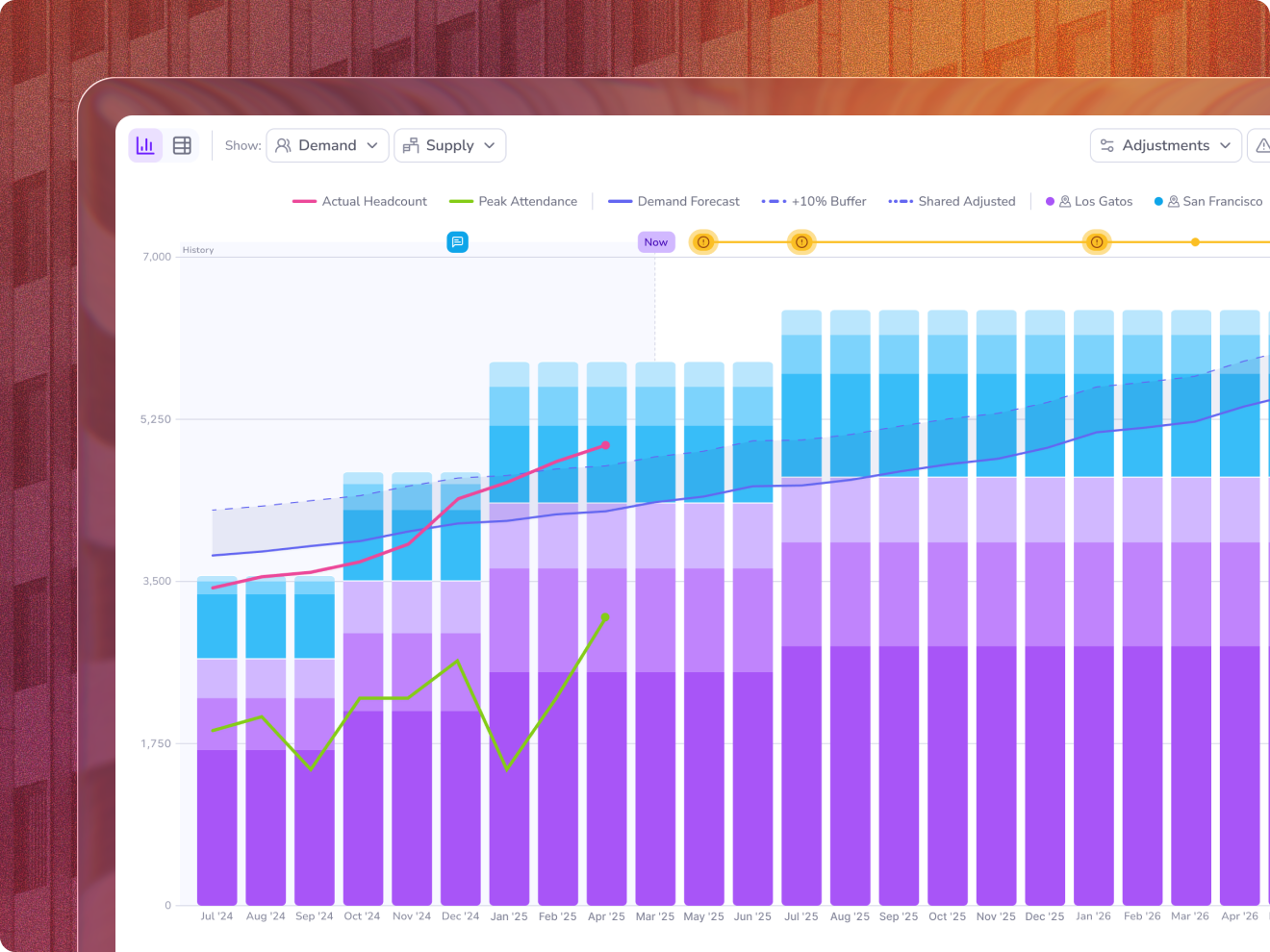Click the Los Gatos purple dot
Screen dimensions: 1270x952
coord(1051,201)
